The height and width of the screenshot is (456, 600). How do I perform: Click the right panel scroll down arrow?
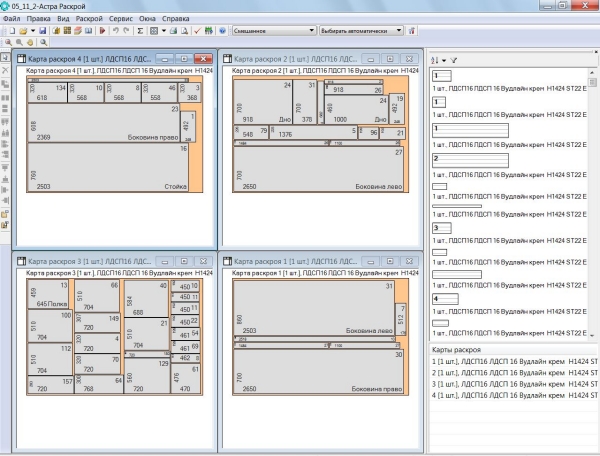(592, 335)
